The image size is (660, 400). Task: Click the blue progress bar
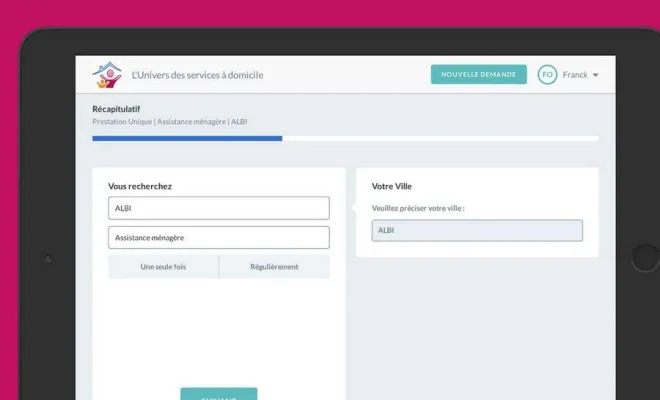coord(187,139)
